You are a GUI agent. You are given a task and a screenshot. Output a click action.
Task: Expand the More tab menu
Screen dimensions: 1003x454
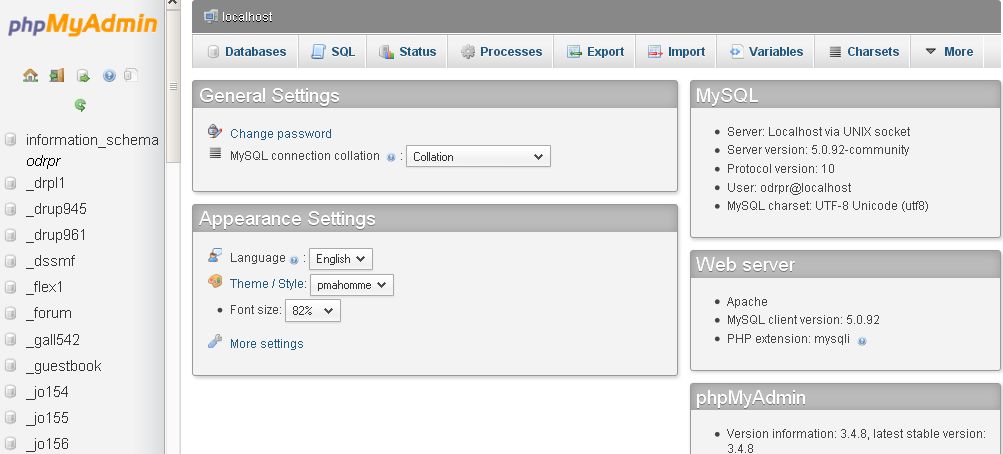tap(949, 52)
